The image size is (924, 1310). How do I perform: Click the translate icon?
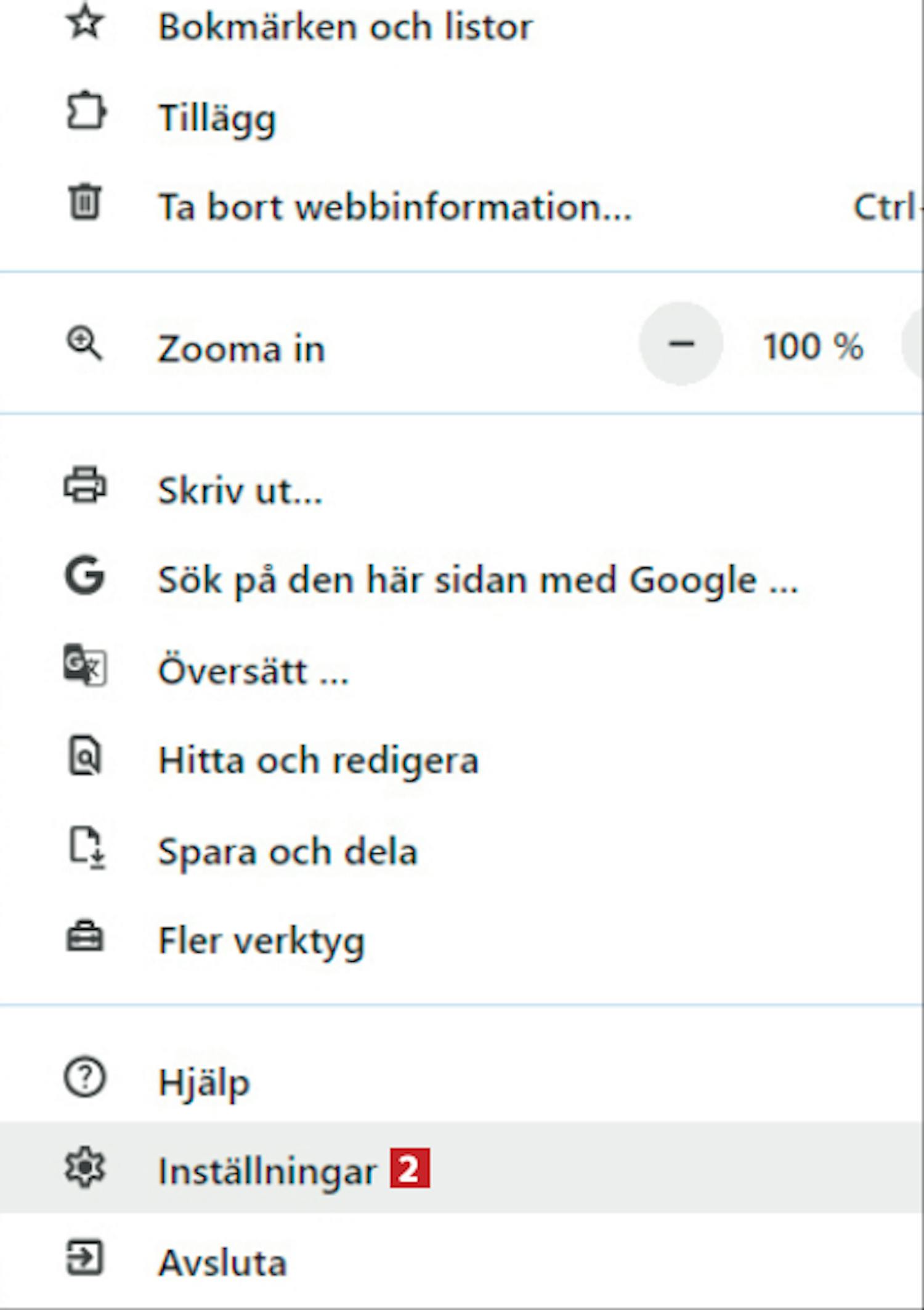click(x=85, y=665)
